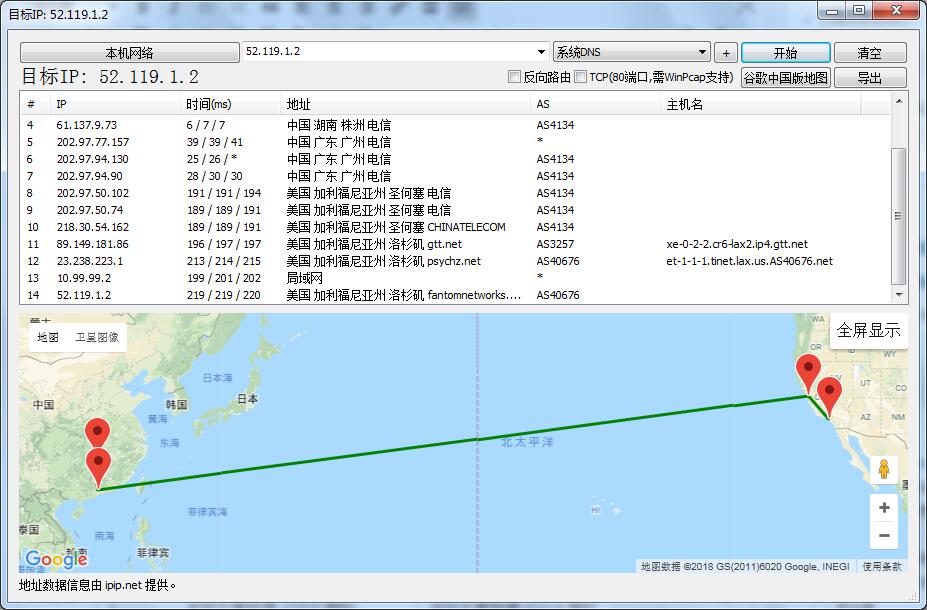Open the 系统DNS dropdown
This screenshot has width=927, height=610.
pos(704,51)
